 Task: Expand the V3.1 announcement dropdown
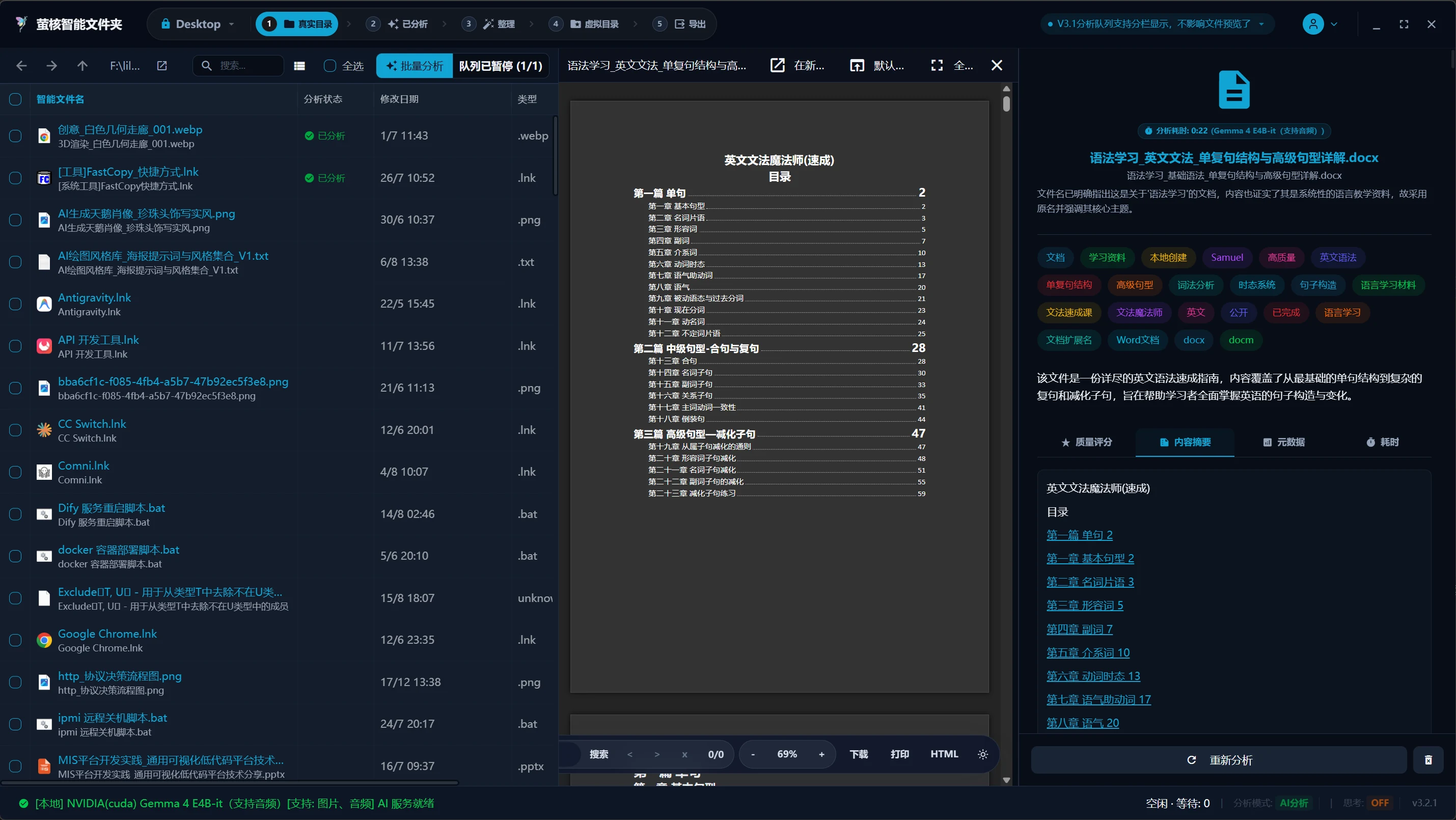(x=1261, y=24)
